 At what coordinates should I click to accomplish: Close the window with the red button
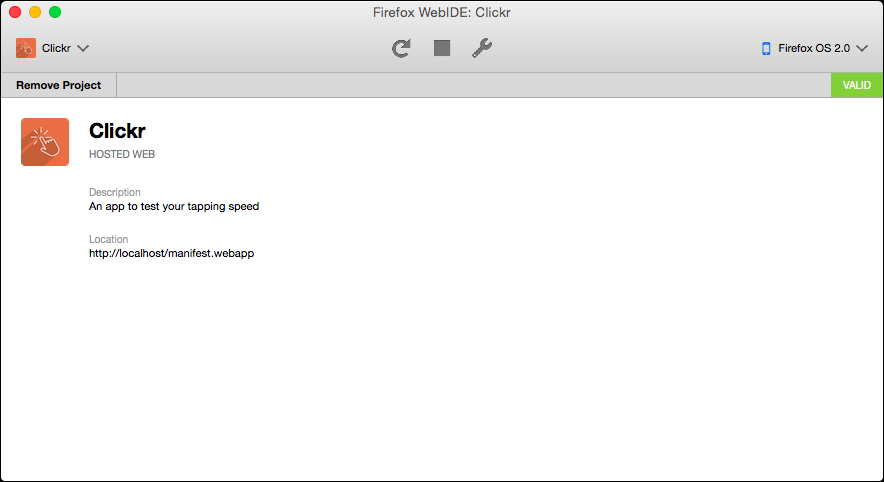point(15,12)
